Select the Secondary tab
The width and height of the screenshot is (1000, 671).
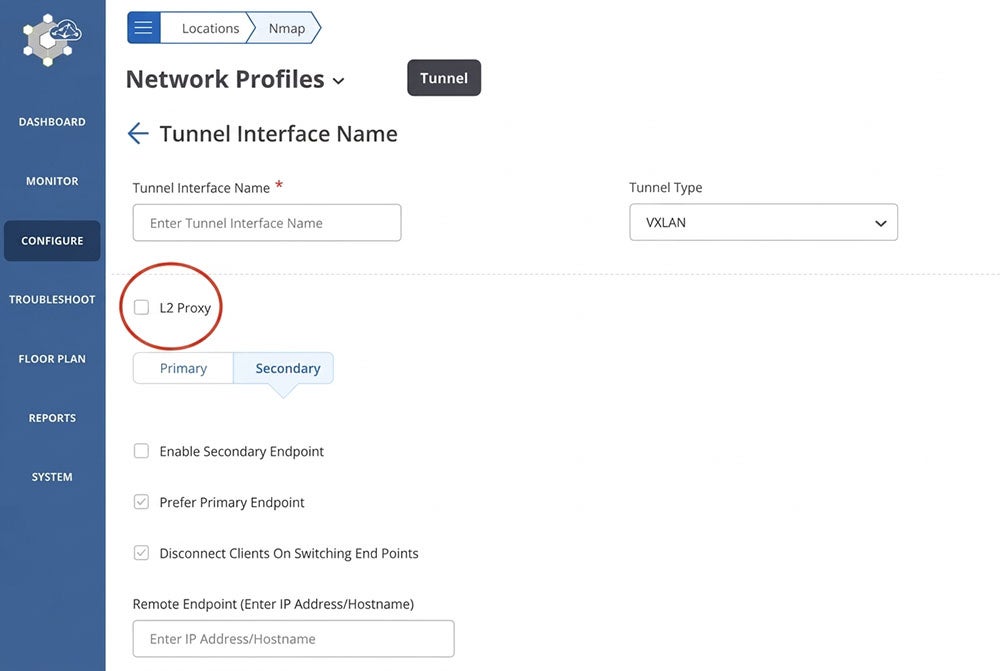[x=284, y=368]
